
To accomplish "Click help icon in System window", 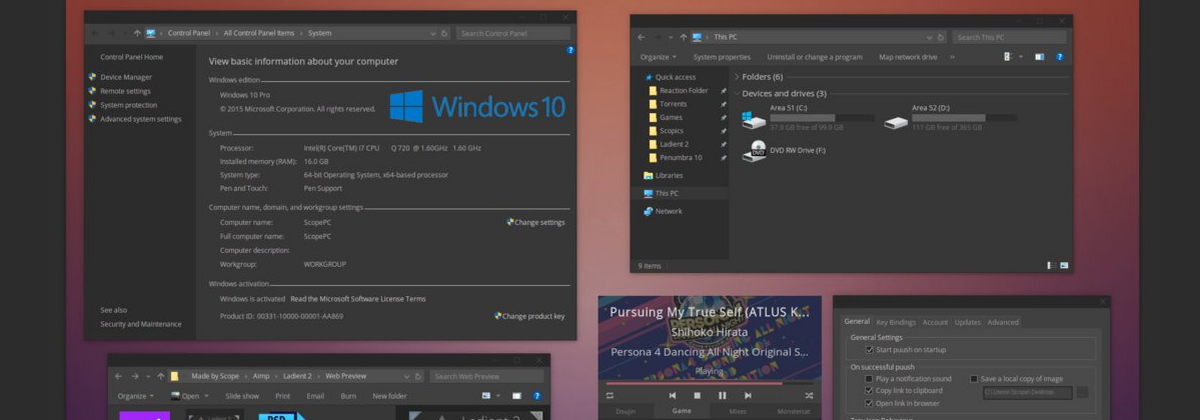I will tap(571, 50).
